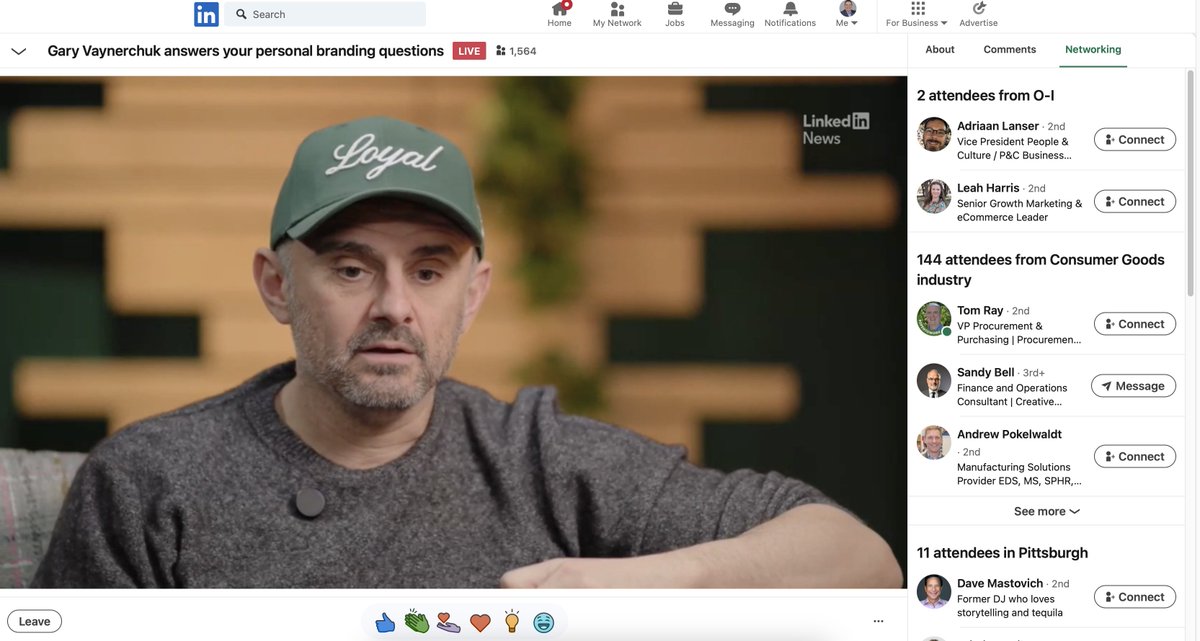React with the thumbs-up Like icon
The image size is (1200, 641).
pyautogui.click(x=385, y=622)
